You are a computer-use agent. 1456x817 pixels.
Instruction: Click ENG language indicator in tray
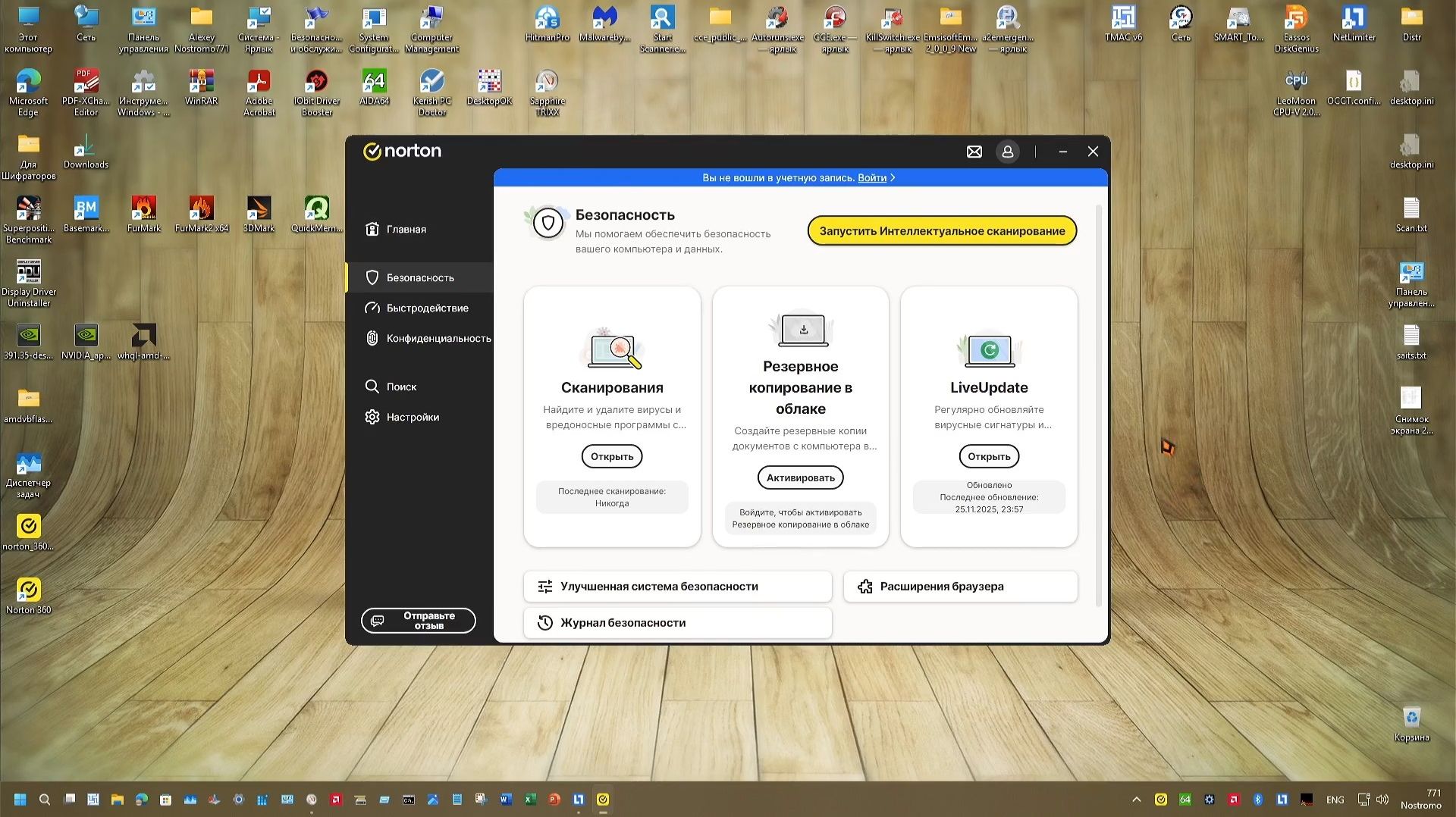(1335, 800)
